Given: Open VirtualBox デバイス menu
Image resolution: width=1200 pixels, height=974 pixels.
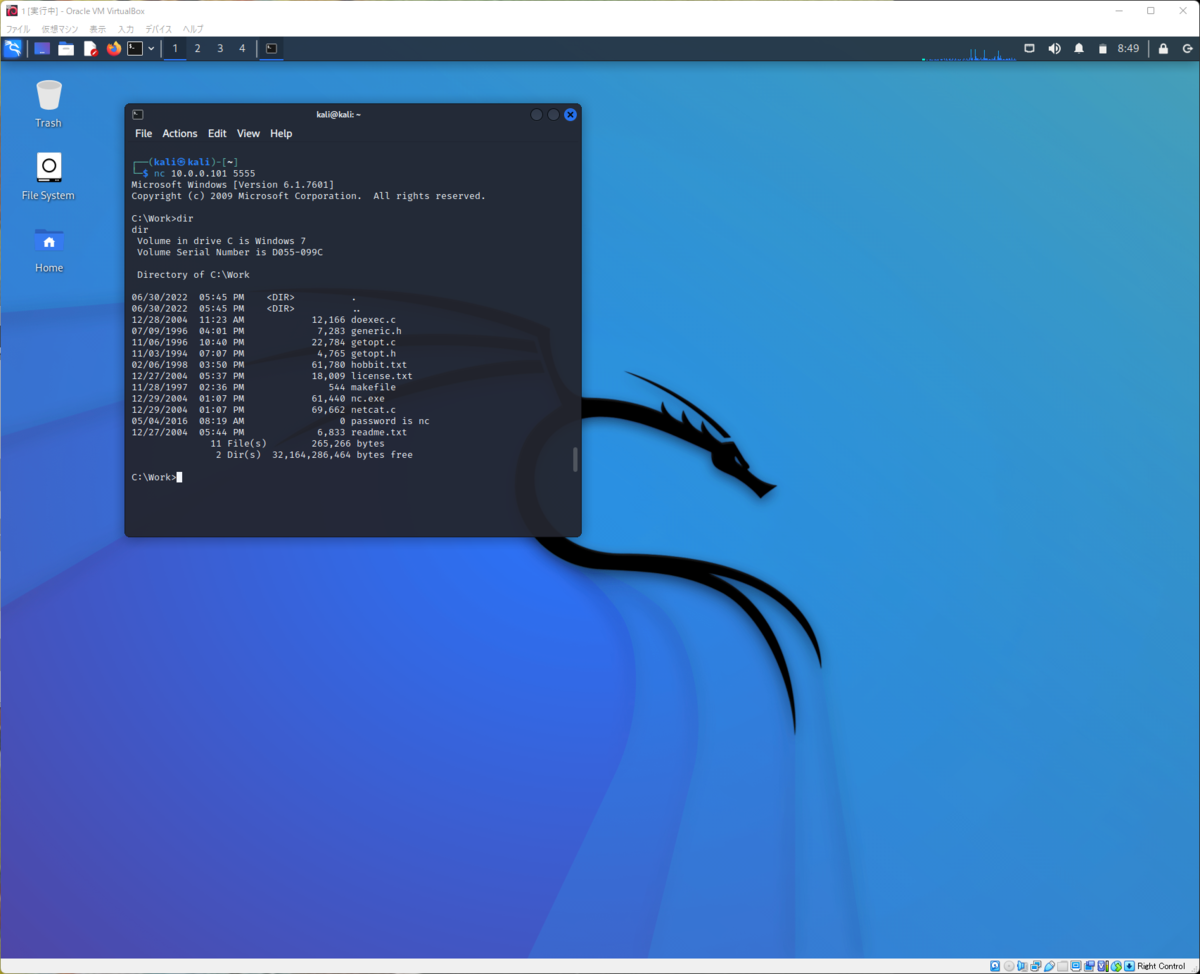Looking at the screenshot, I should coord(158,29).
